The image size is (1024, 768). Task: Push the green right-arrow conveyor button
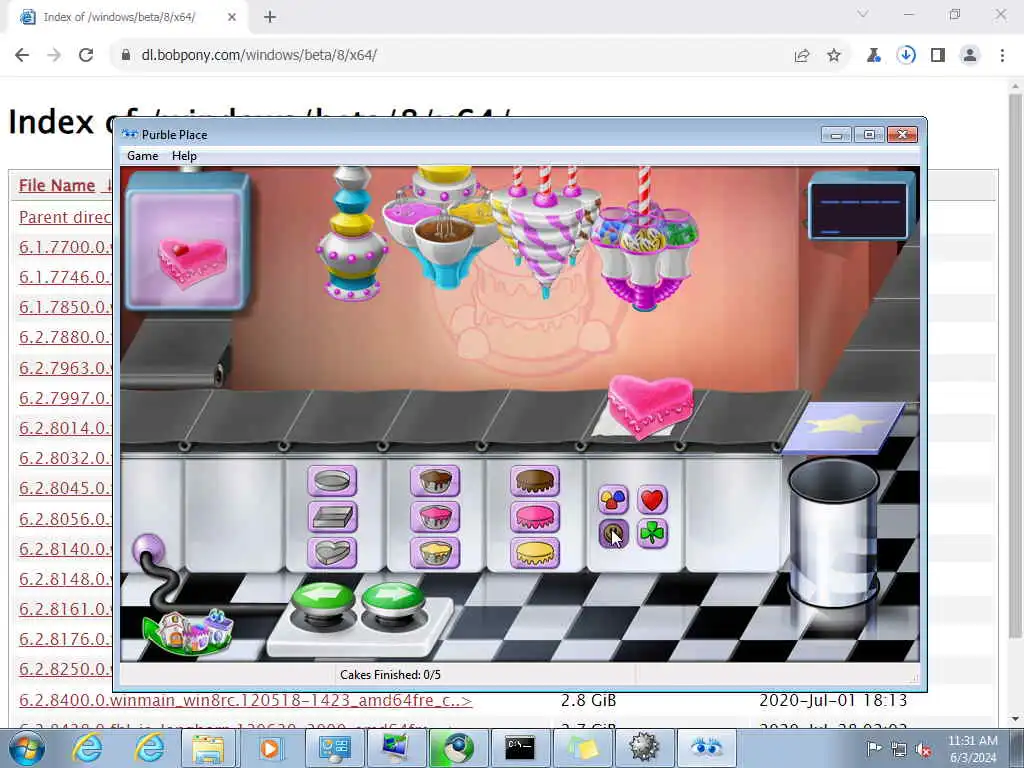tap(392, 599)
